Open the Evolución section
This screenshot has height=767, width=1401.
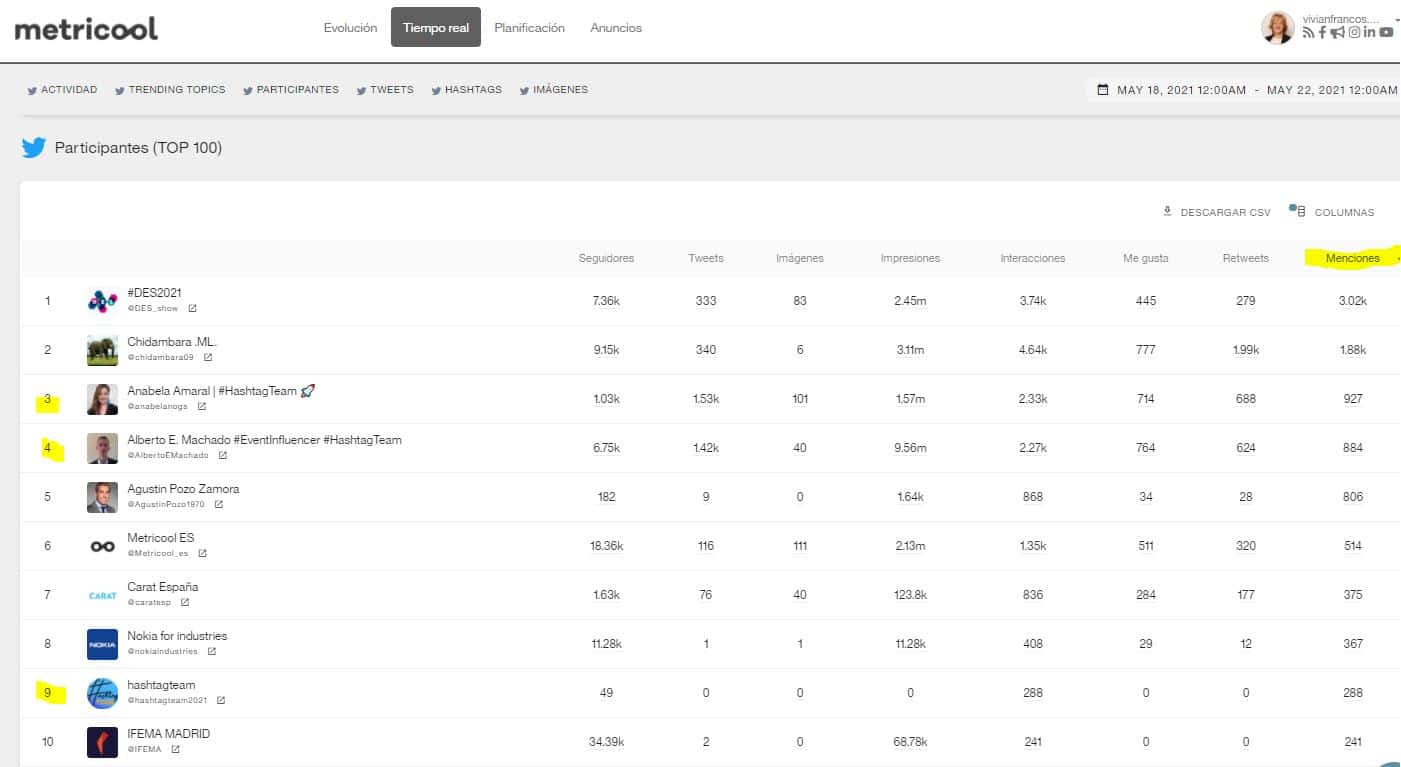click(350, 28)
